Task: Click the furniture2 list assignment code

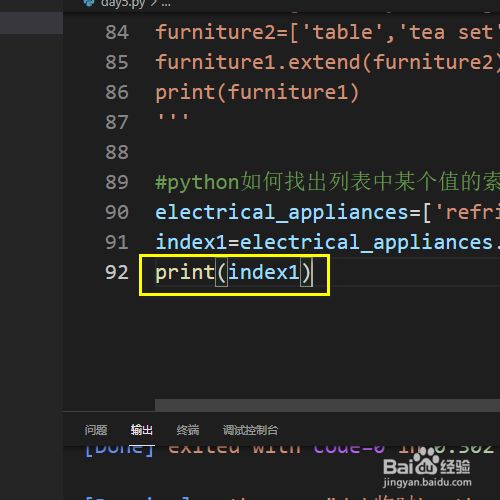Action: (327, 32)
